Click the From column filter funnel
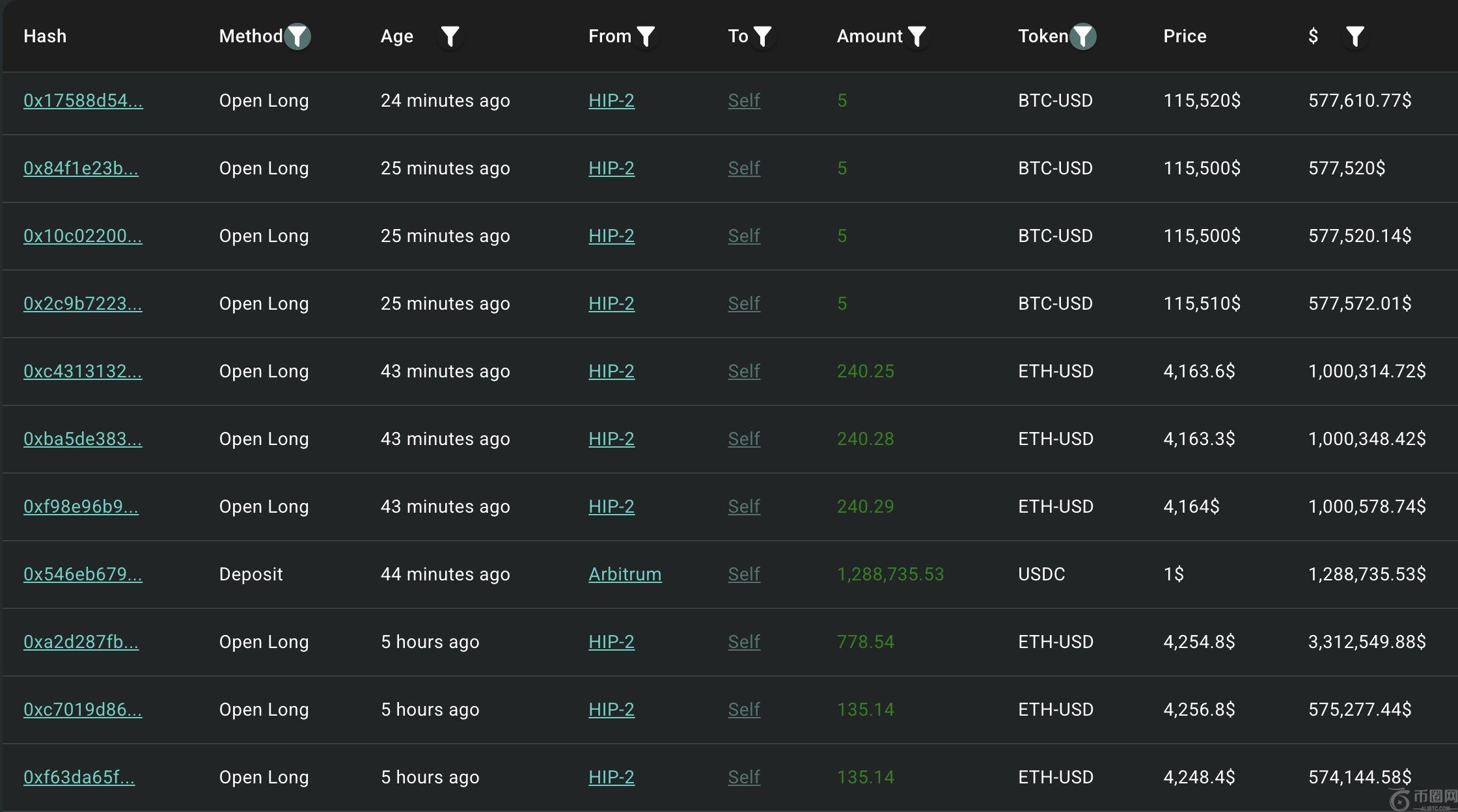 pyautogui.click(x=646, y=36)
